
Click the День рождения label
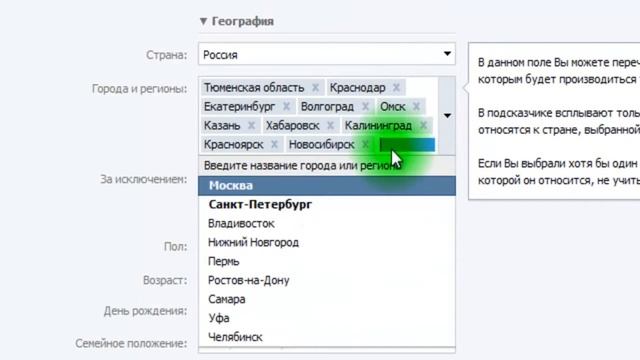coord(145,311)
